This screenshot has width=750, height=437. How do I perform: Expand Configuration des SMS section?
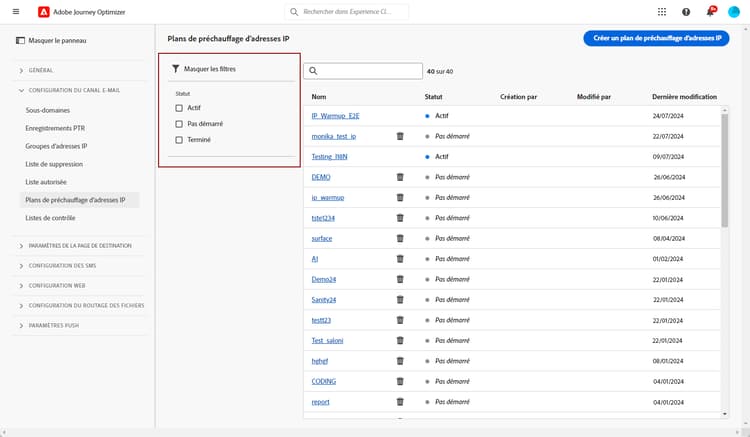point(22,265)
